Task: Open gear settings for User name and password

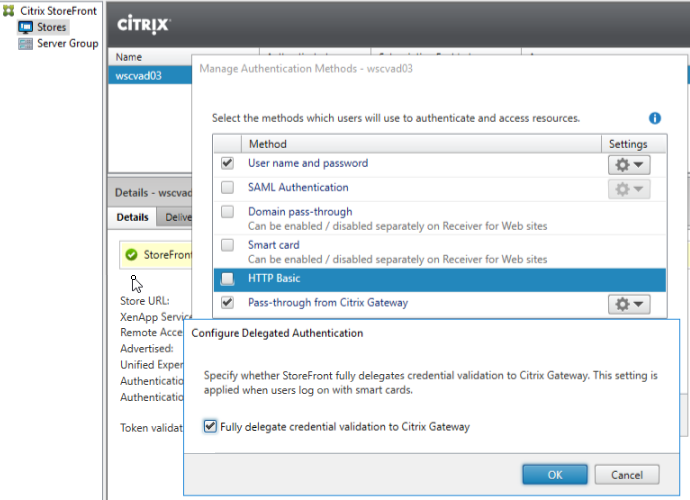Action: [629, 164]
